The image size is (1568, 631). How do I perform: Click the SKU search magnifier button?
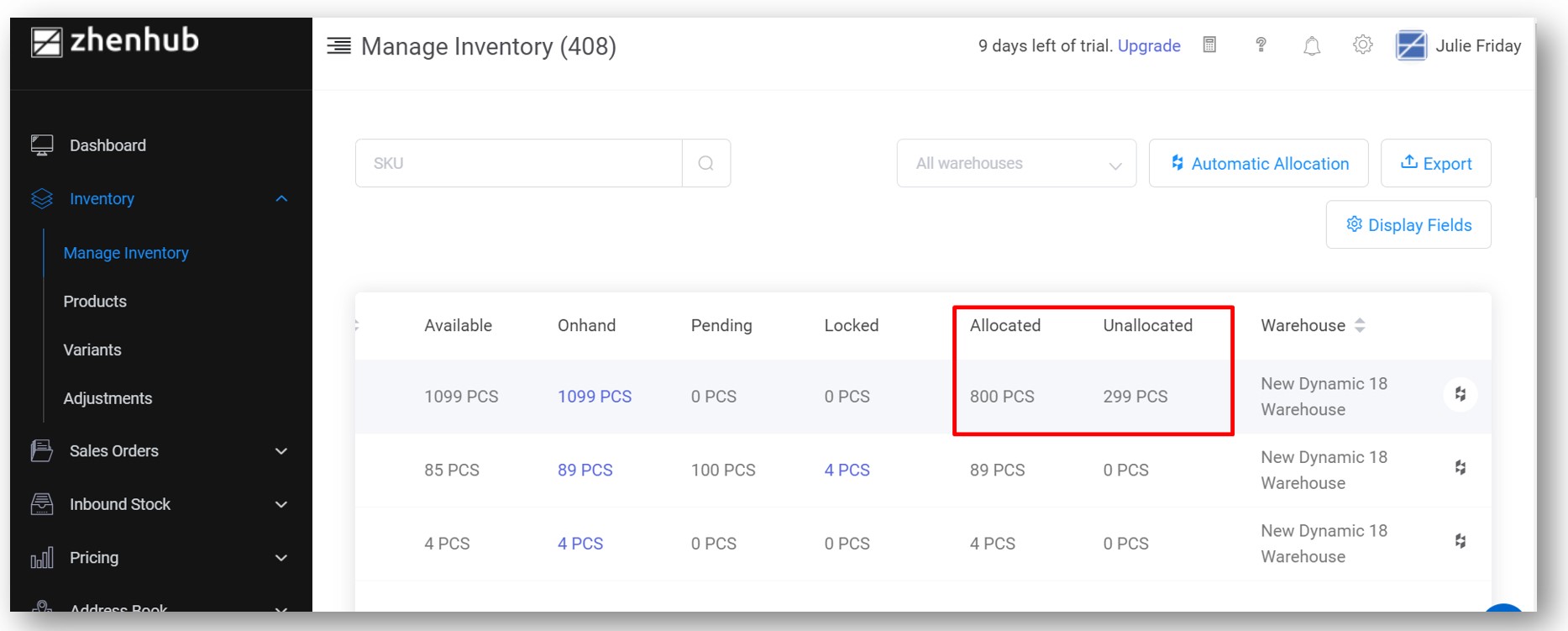tap(706, 163)
